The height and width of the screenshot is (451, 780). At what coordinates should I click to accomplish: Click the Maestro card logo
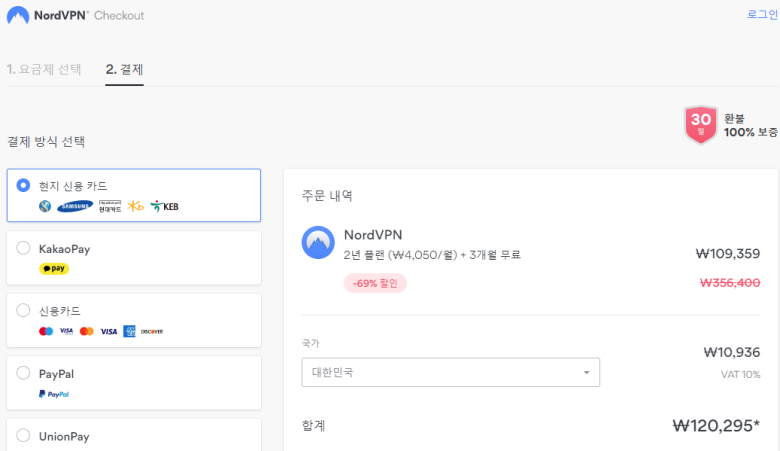click(46, 331)
